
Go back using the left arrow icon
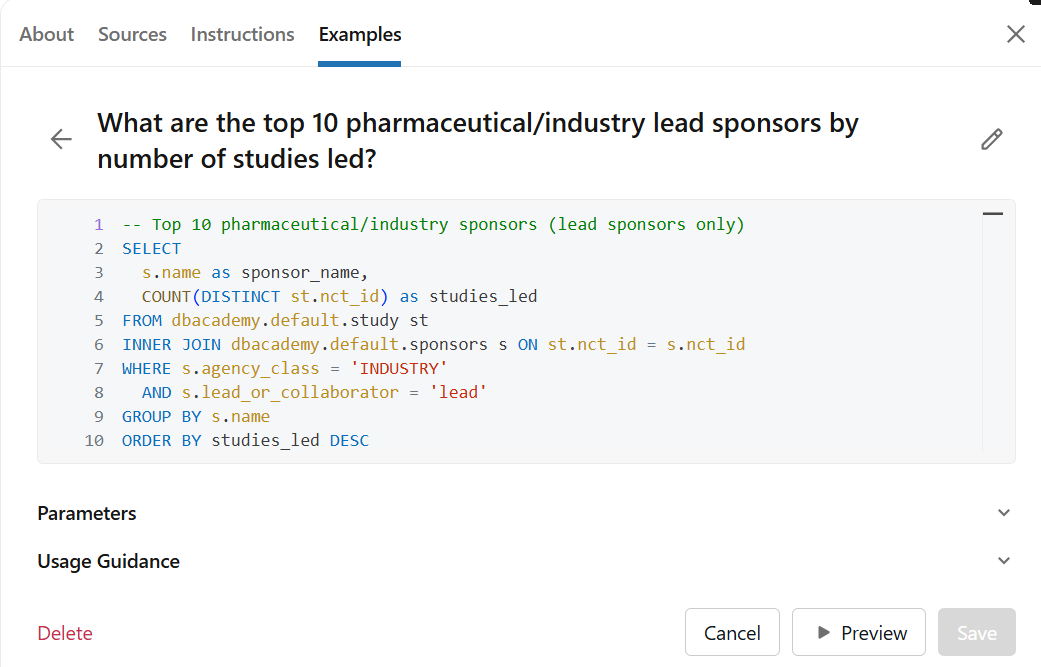pyautogui.click(x=61, y=139)
